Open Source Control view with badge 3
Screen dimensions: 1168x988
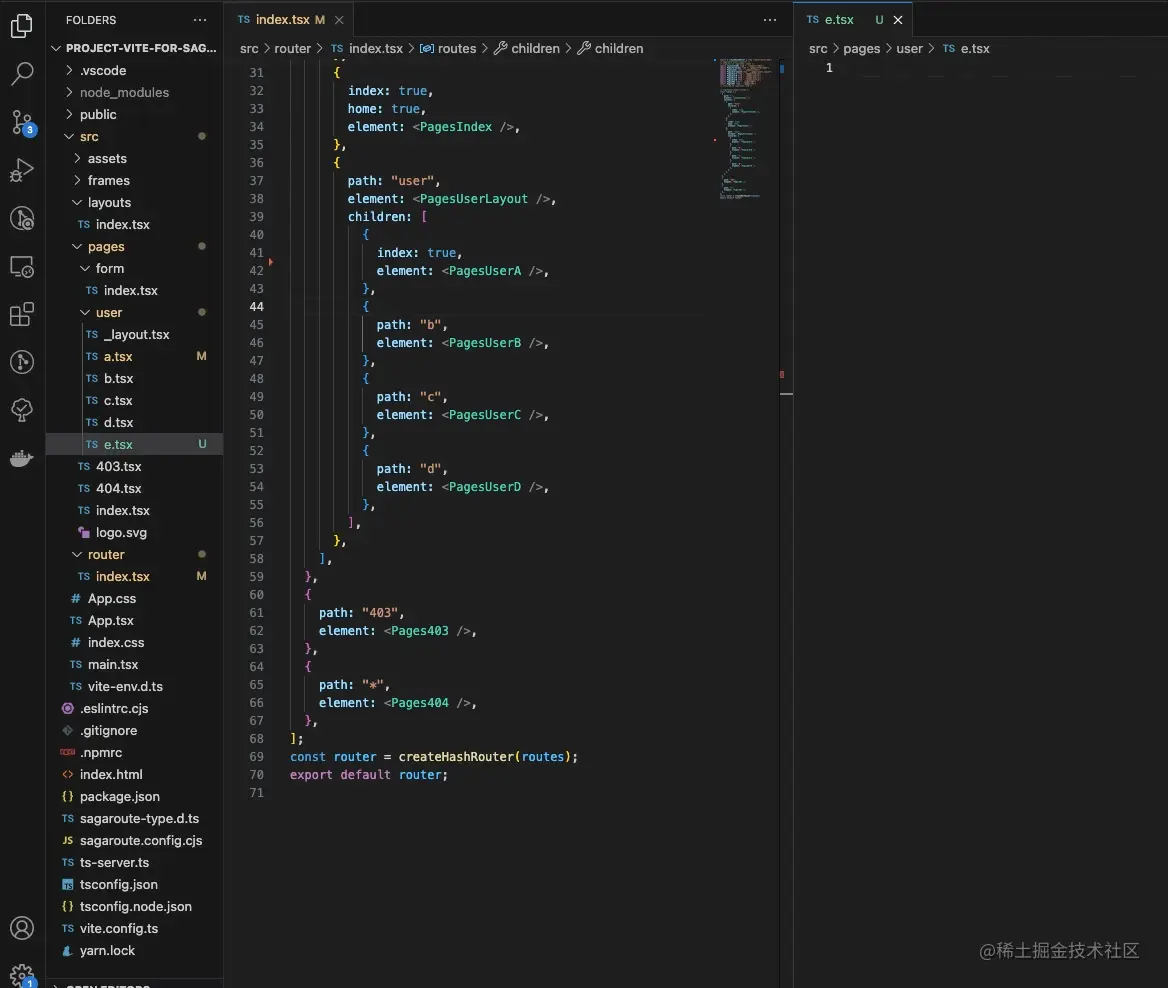(x=22, y=122)
